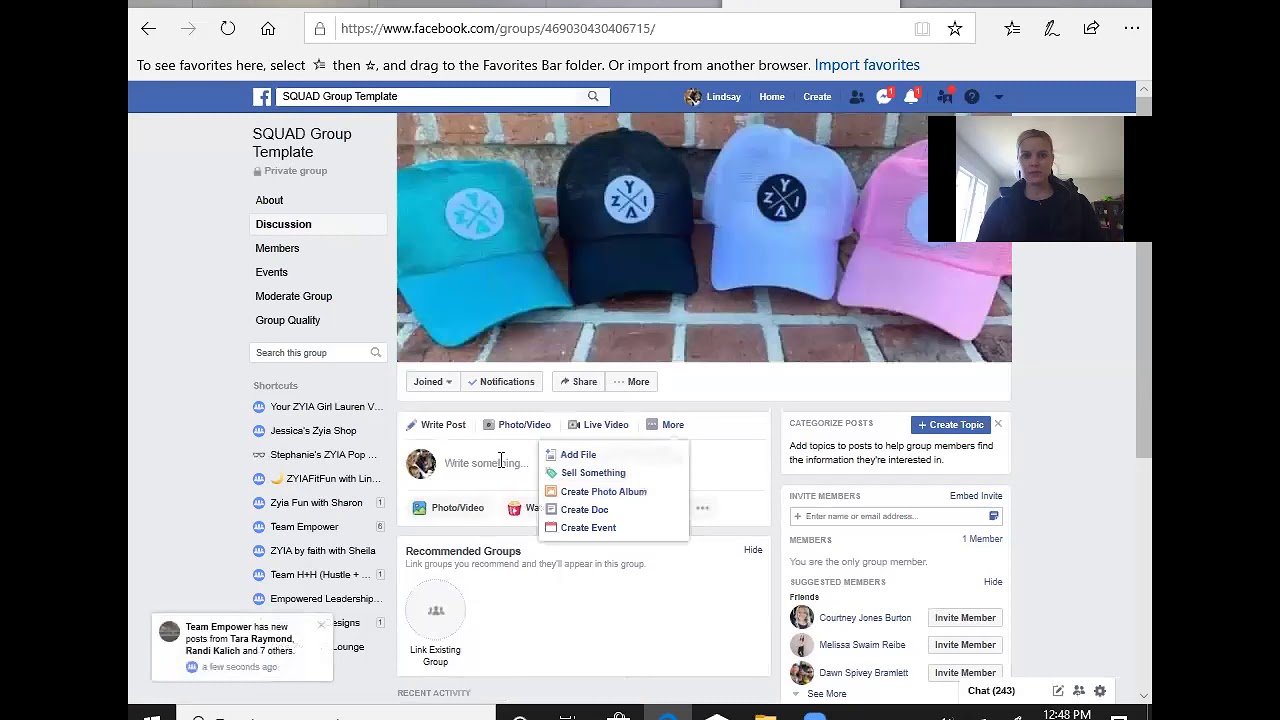The height and width of the screenshot is (720, 1280).
Task: Click Import favorites link
Action: click(867, 65)
